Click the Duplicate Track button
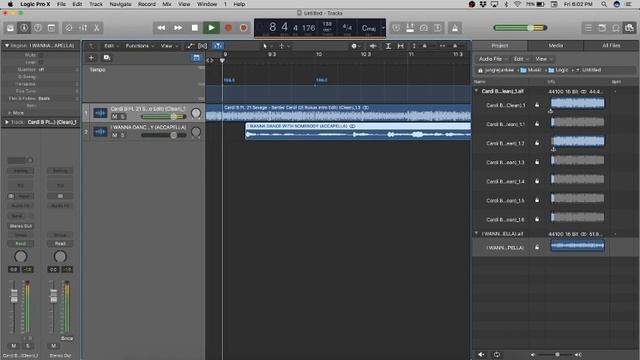Viewport: 640px width, 360px height. (107, 58)
